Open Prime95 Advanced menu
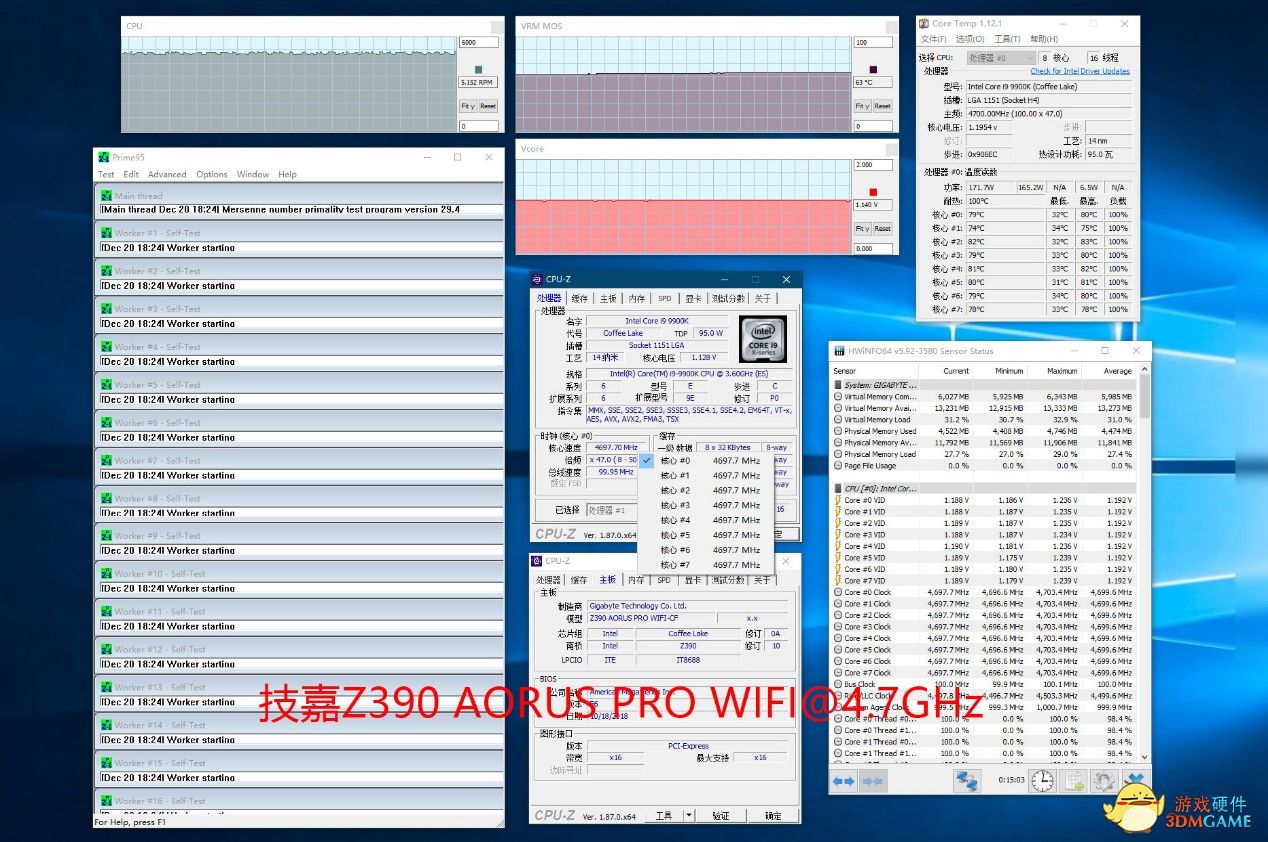The height and width of the screenshot is (842, 1268). [167, 174]
